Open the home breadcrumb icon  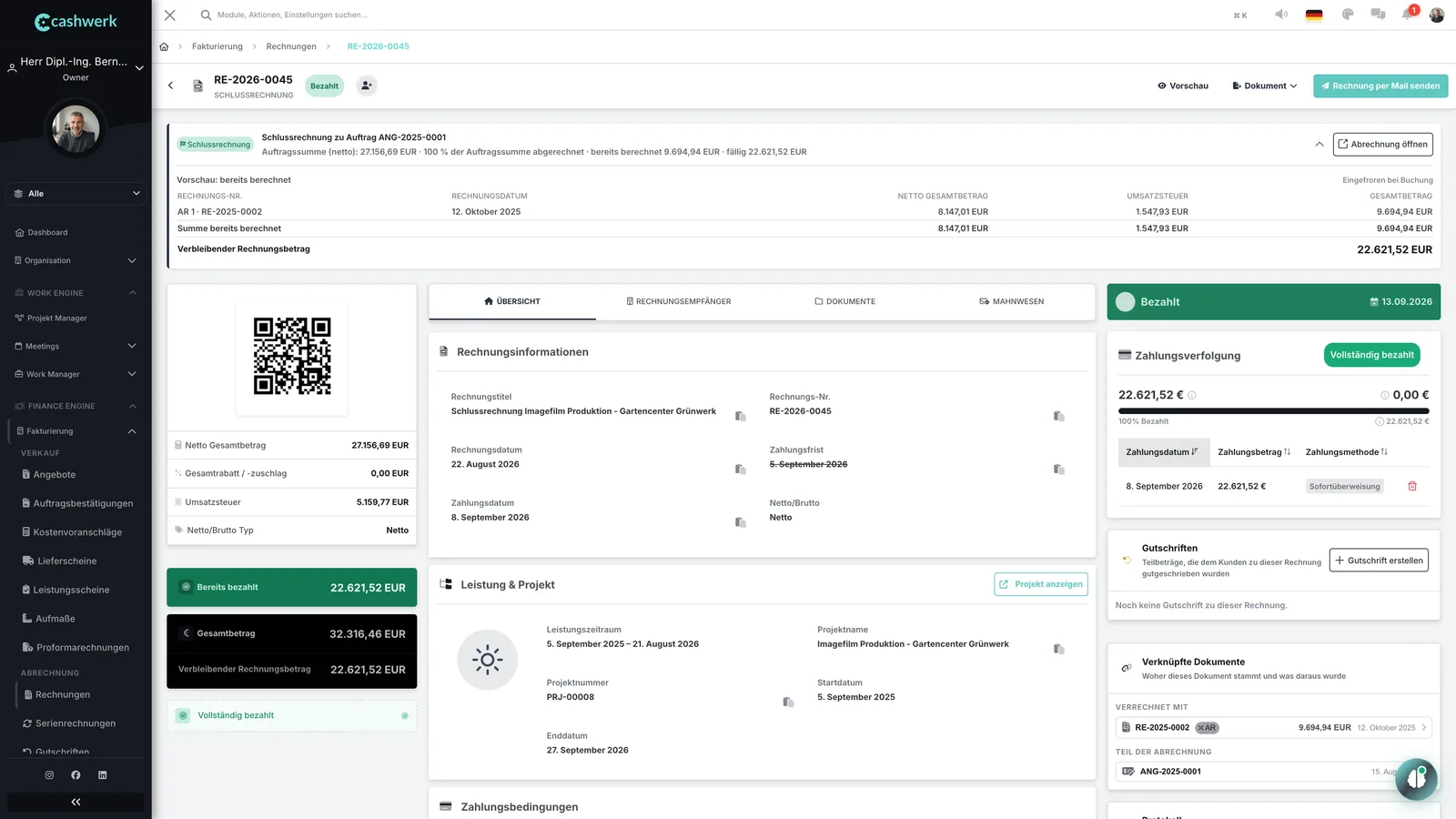164,46
